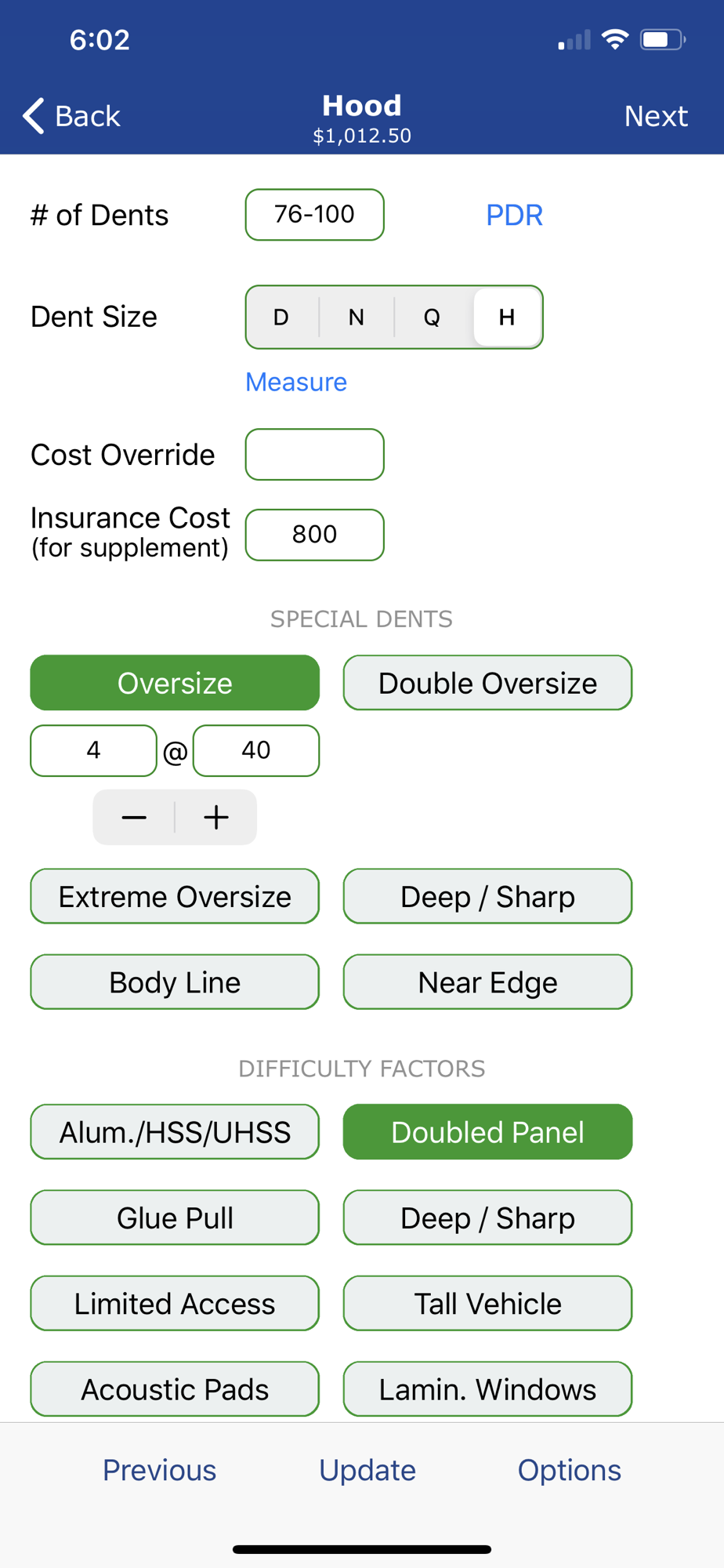Enable the Glue Pull difficulty factor
724x1568 pixels.
(175, 1218)
